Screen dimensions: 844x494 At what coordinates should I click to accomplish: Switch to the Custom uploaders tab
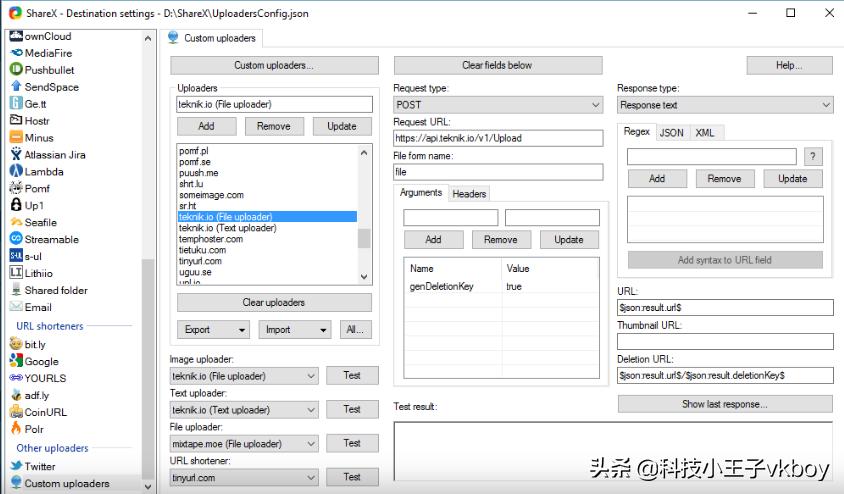[x=212, y=38]
